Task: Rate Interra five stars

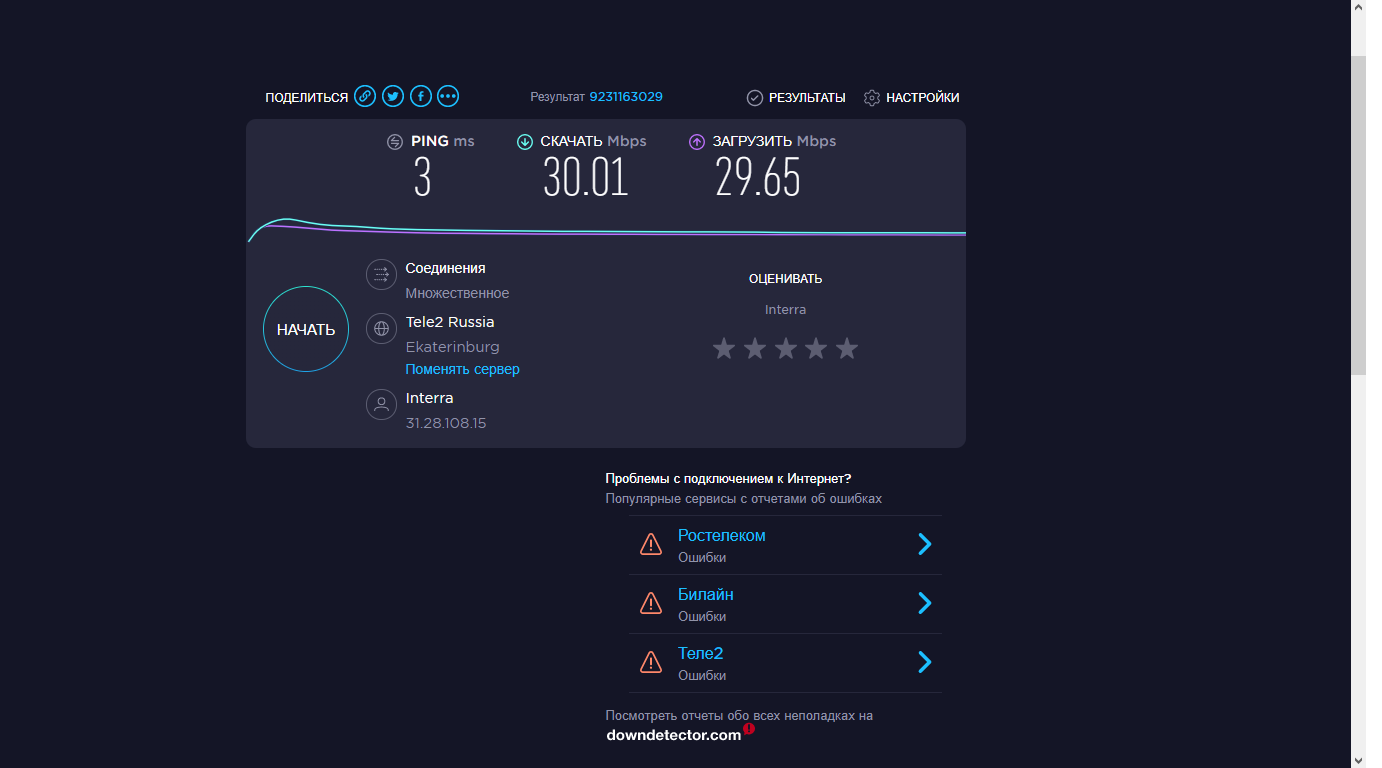Action: (x=847, y=348)
